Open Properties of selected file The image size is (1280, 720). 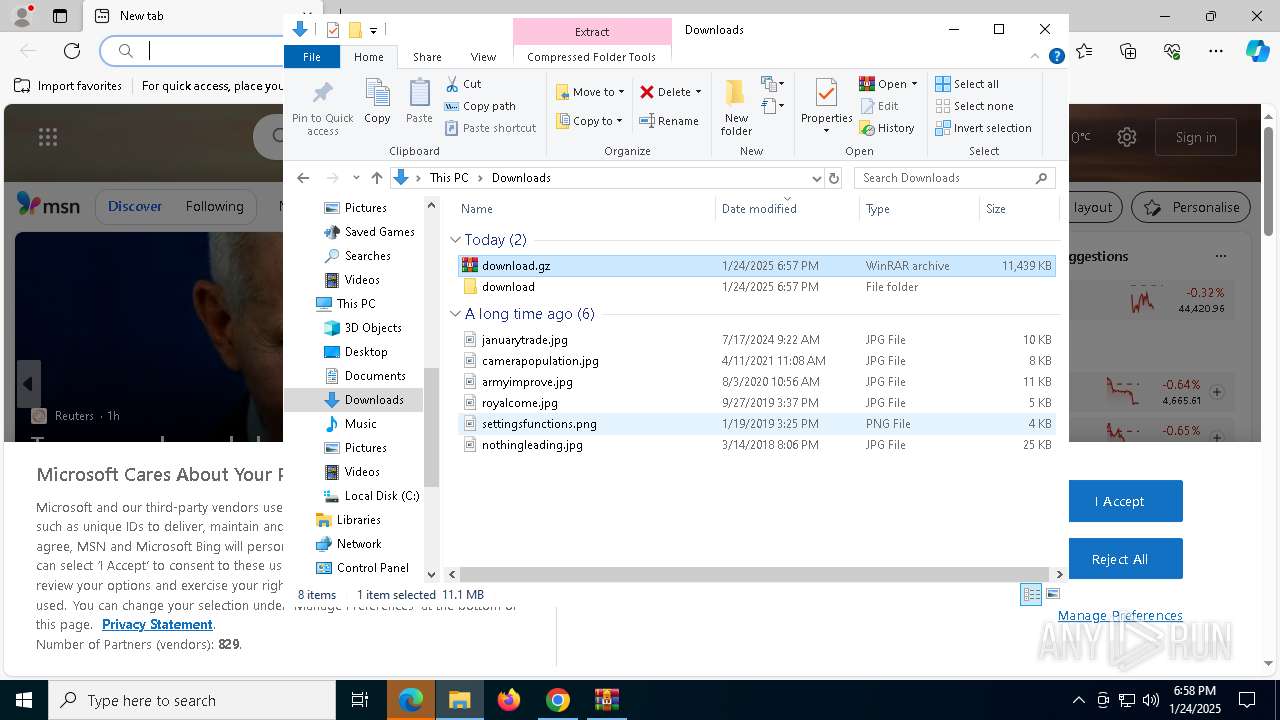(x=826, y=106)
